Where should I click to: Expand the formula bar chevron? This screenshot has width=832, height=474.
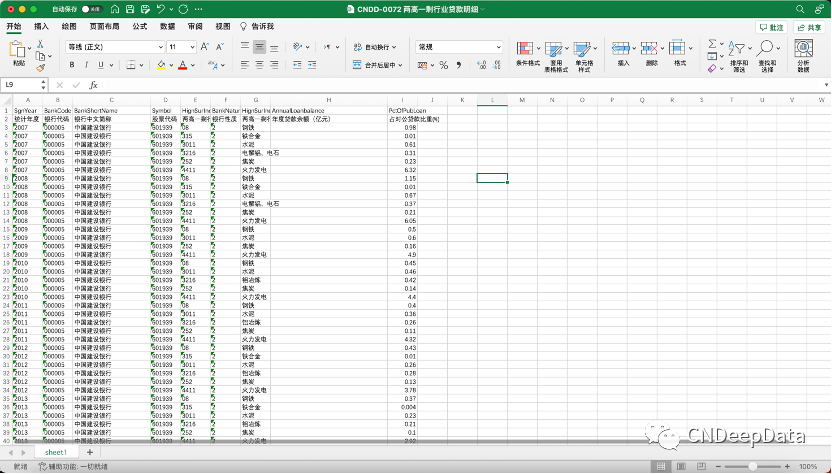coord(826,85)
